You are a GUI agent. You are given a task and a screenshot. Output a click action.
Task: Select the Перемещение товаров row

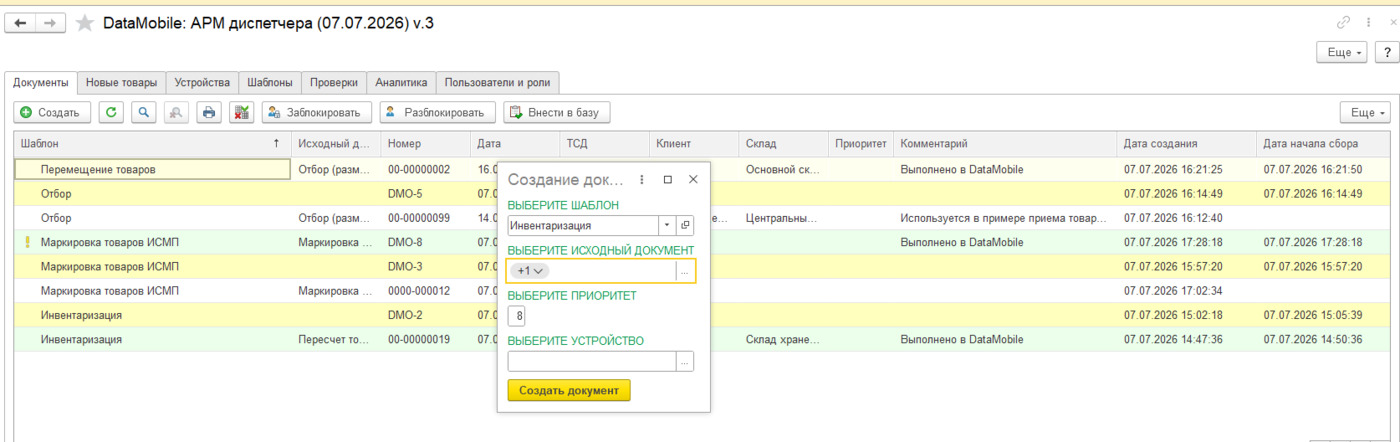pos(703,170)
